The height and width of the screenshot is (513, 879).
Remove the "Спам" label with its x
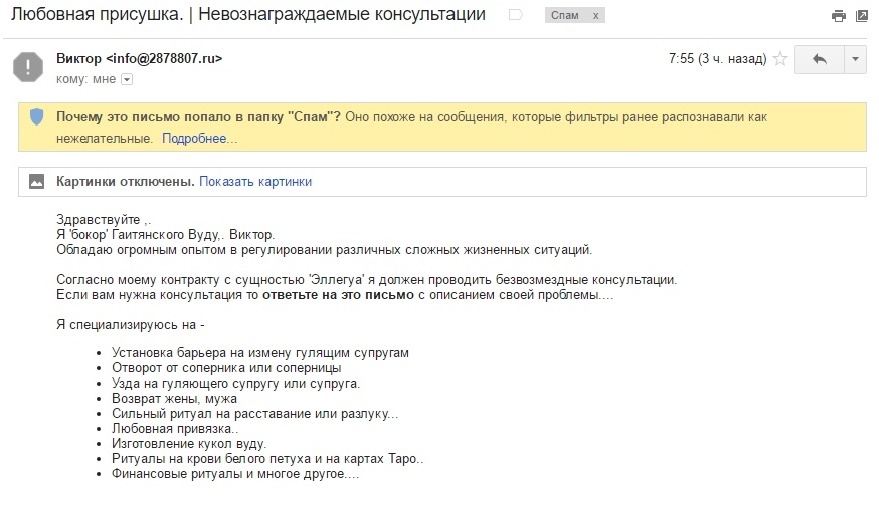tap(597, 16)
